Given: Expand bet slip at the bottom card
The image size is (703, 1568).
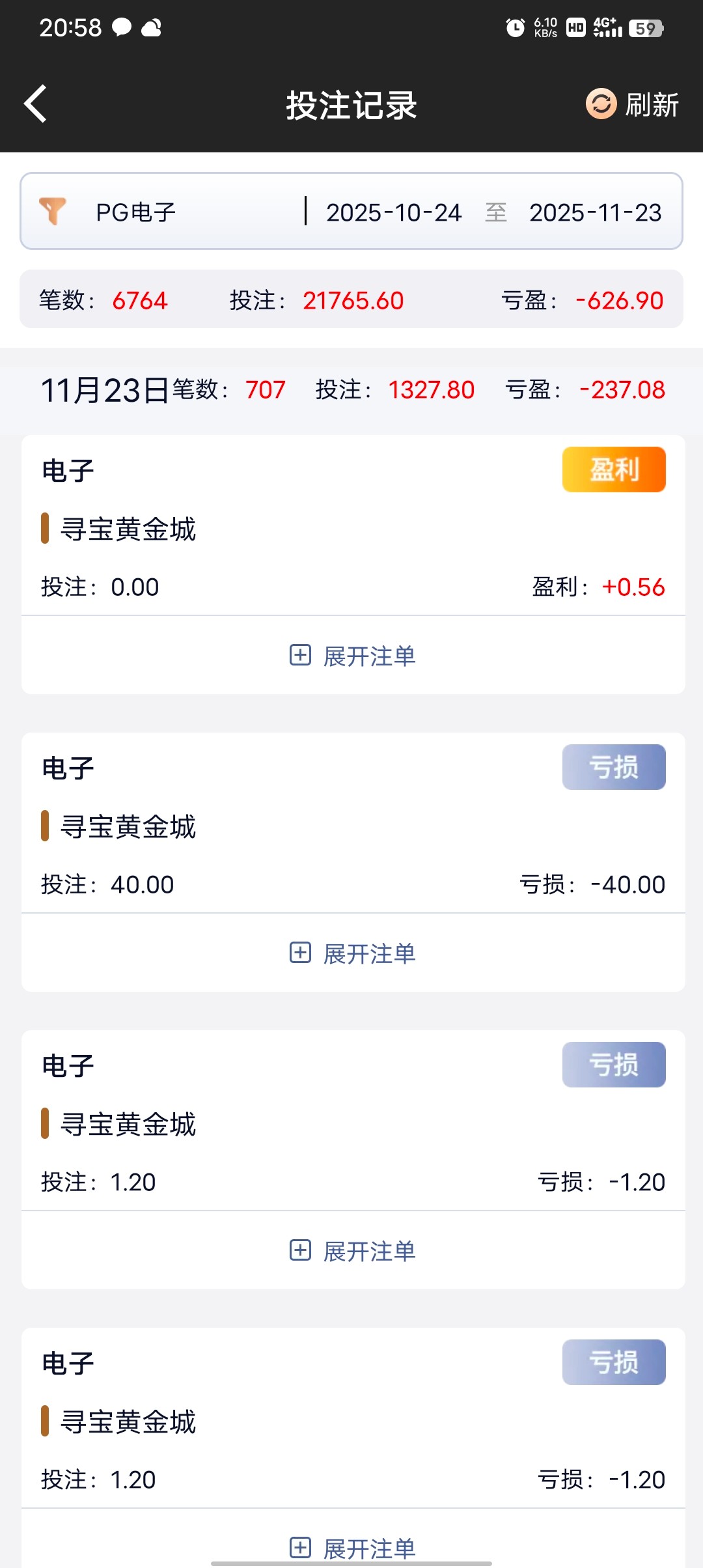Looking at the screenshot, I should pyautogui.click(x=353, y=1547).
